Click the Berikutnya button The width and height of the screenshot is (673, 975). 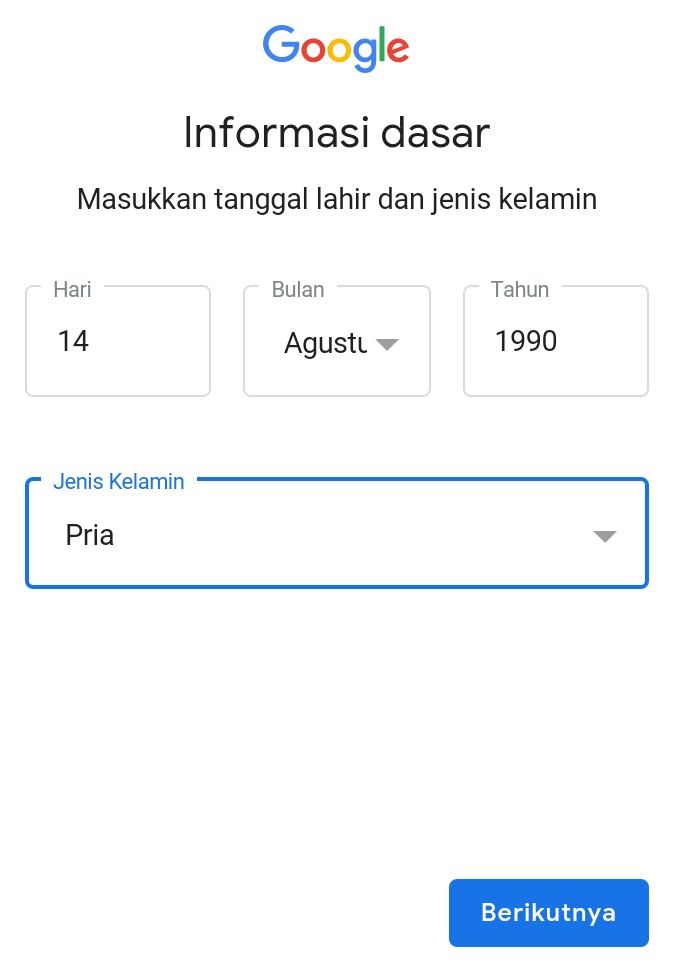548,912
